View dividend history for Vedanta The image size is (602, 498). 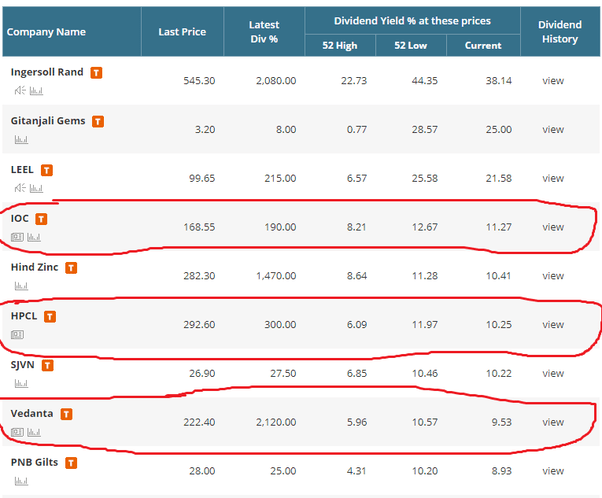coord(553,422)
